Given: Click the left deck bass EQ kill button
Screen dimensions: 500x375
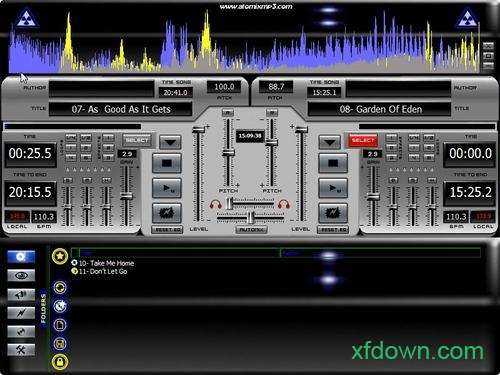Looking at the screenshot, I should tap(68, 180).
